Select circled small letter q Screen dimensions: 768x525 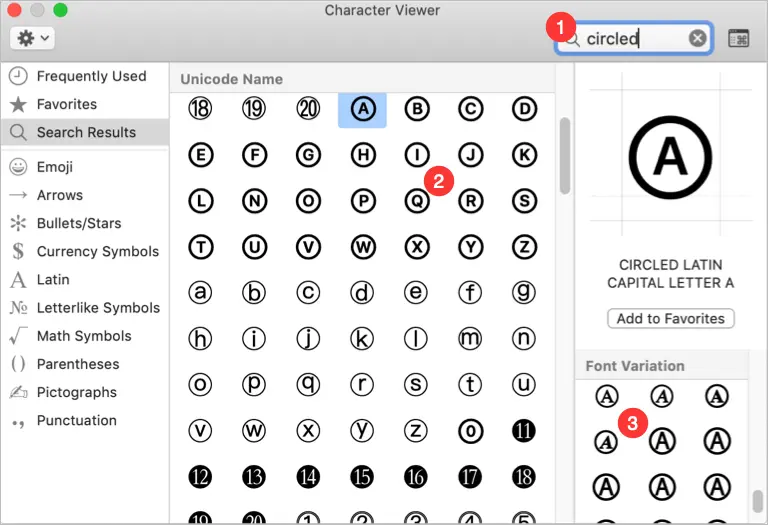[308, 384]
